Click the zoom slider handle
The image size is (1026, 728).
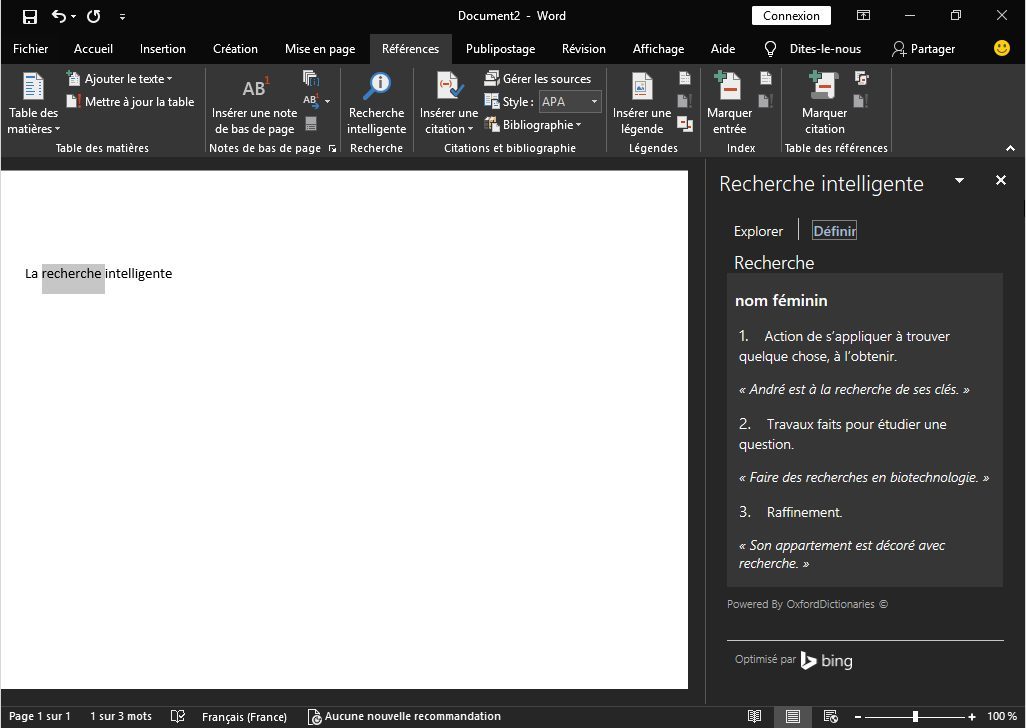pos(915,716)
